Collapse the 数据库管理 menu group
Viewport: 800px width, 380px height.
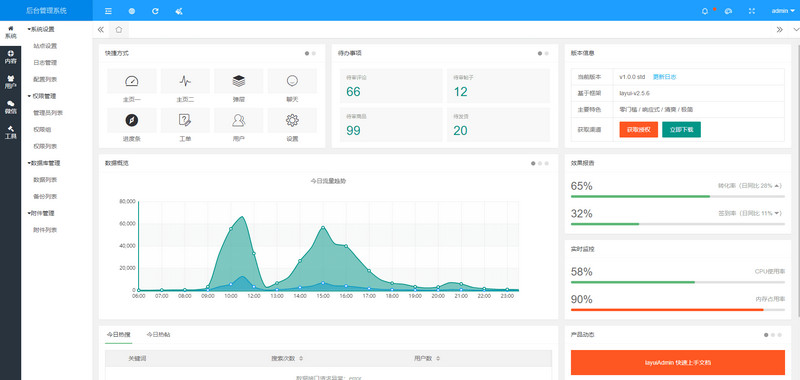(43, 163)
